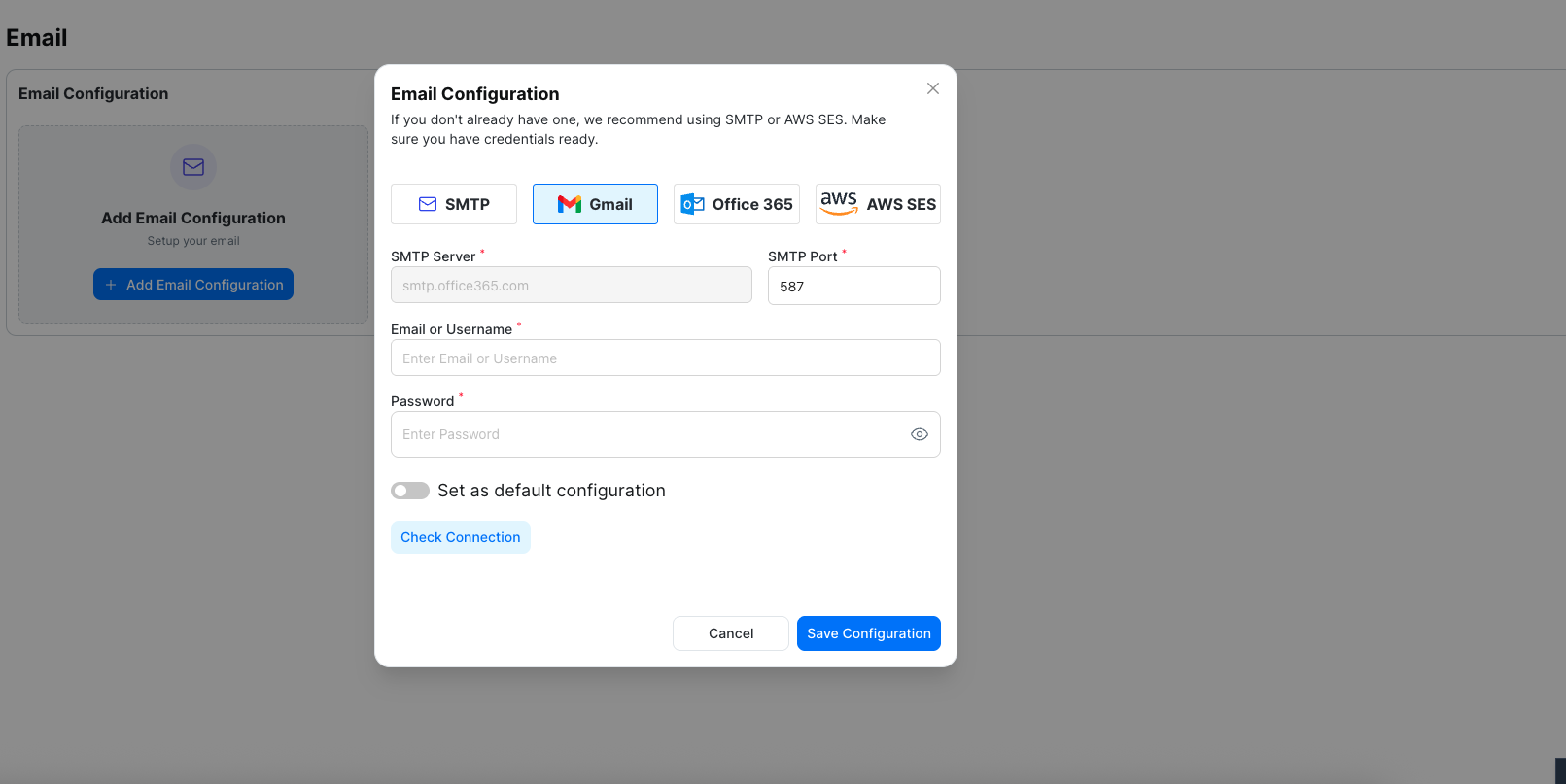The image size is (1566, 784).
Task: Show password with the eye icon
Action: pyautogui.click(x=920, y=434)
